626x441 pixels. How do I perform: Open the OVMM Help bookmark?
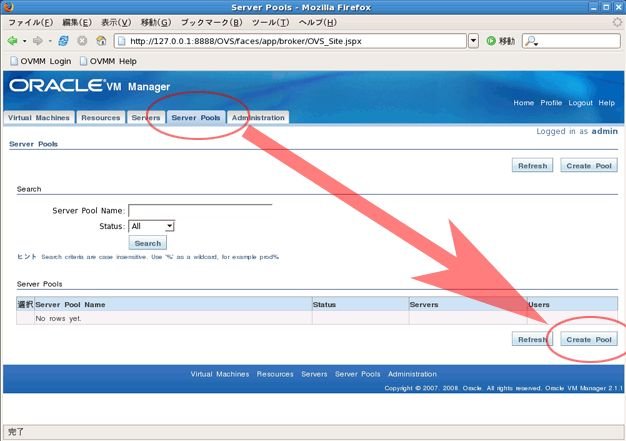(108, 61)
